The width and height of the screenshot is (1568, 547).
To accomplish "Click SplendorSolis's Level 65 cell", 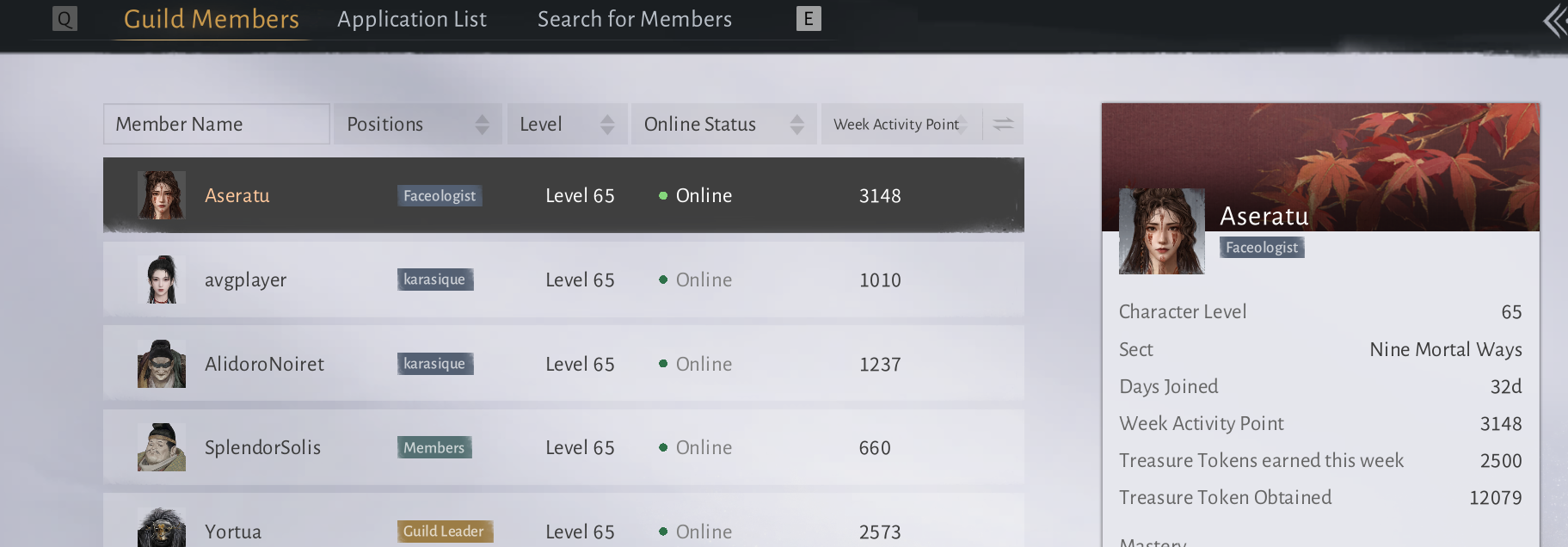I will [x=580, y=447].
